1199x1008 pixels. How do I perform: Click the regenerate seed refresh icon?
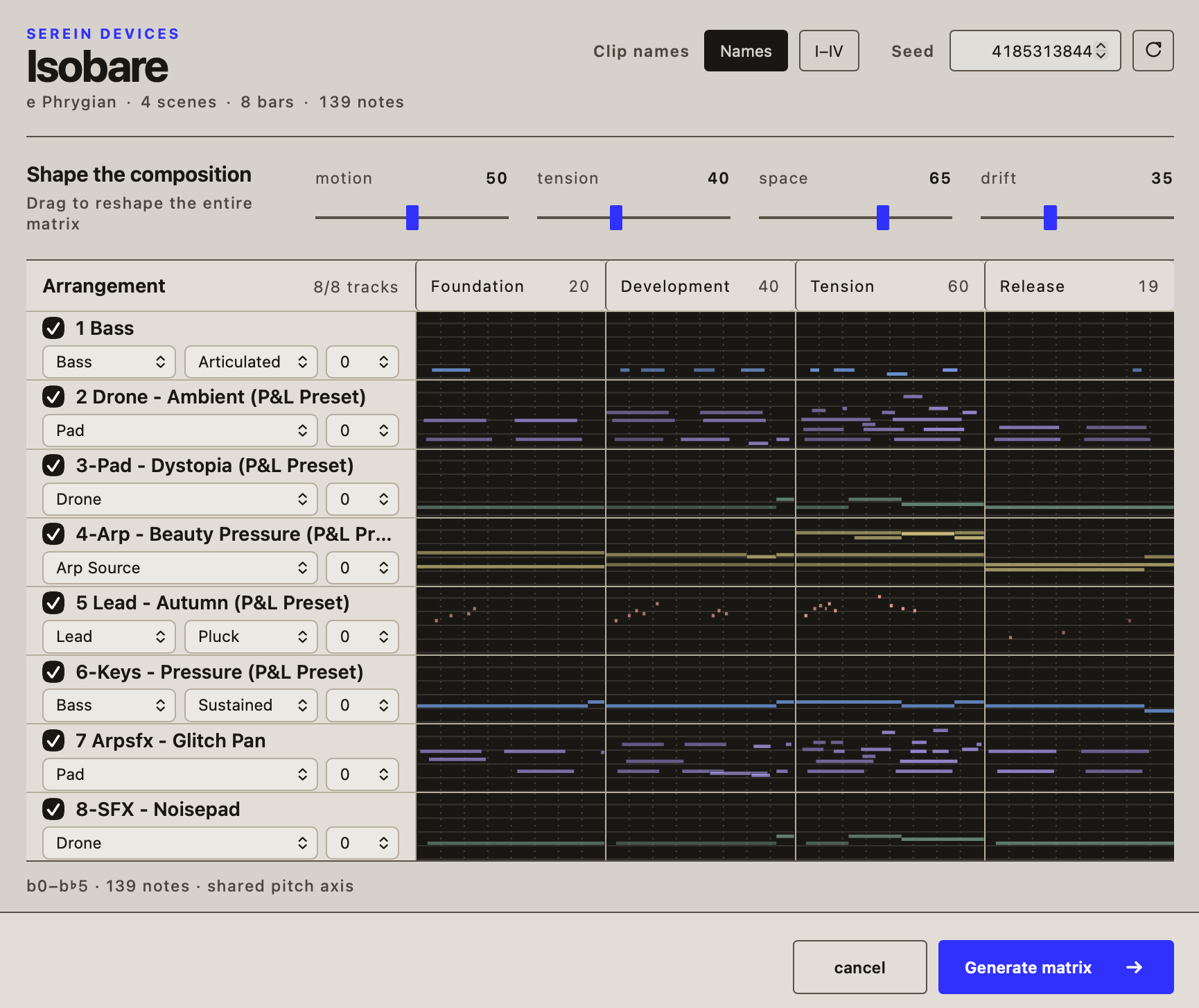(x=1153, y=51)
